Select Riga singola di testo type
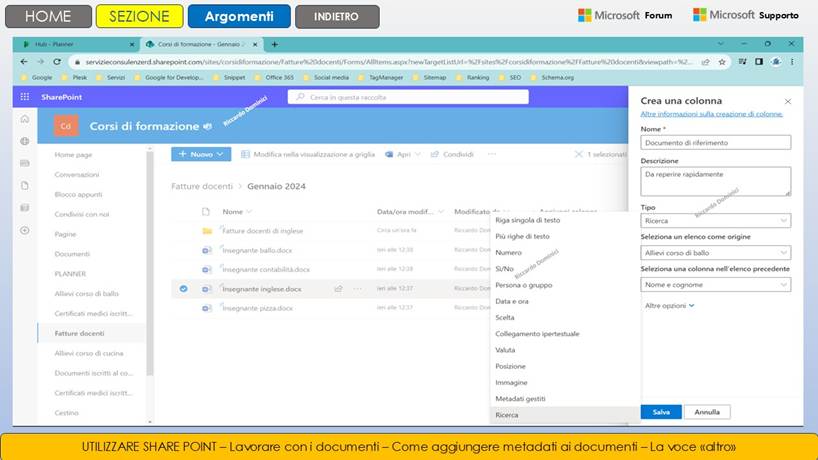Image resolution: width=818 pixels, height=460 pixels. [x=527, y=220]
